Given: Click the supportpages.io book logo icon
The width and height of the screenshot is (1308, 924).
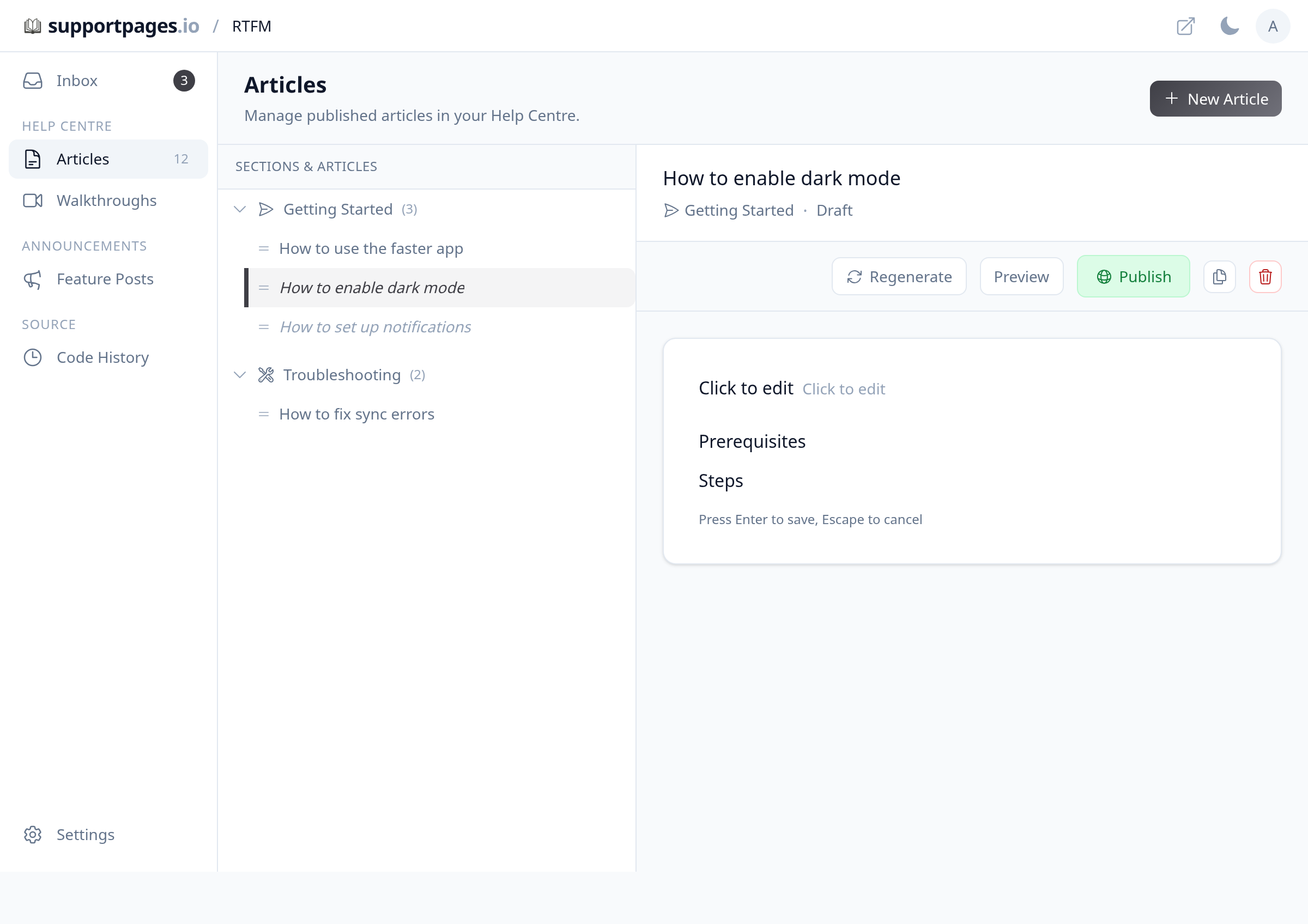Looking at the screenshot, I should click(x=33, y=26).
